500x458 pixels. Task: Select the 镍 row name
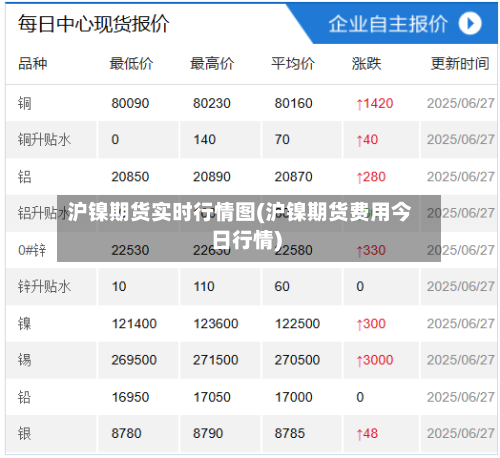pos(25,324)
